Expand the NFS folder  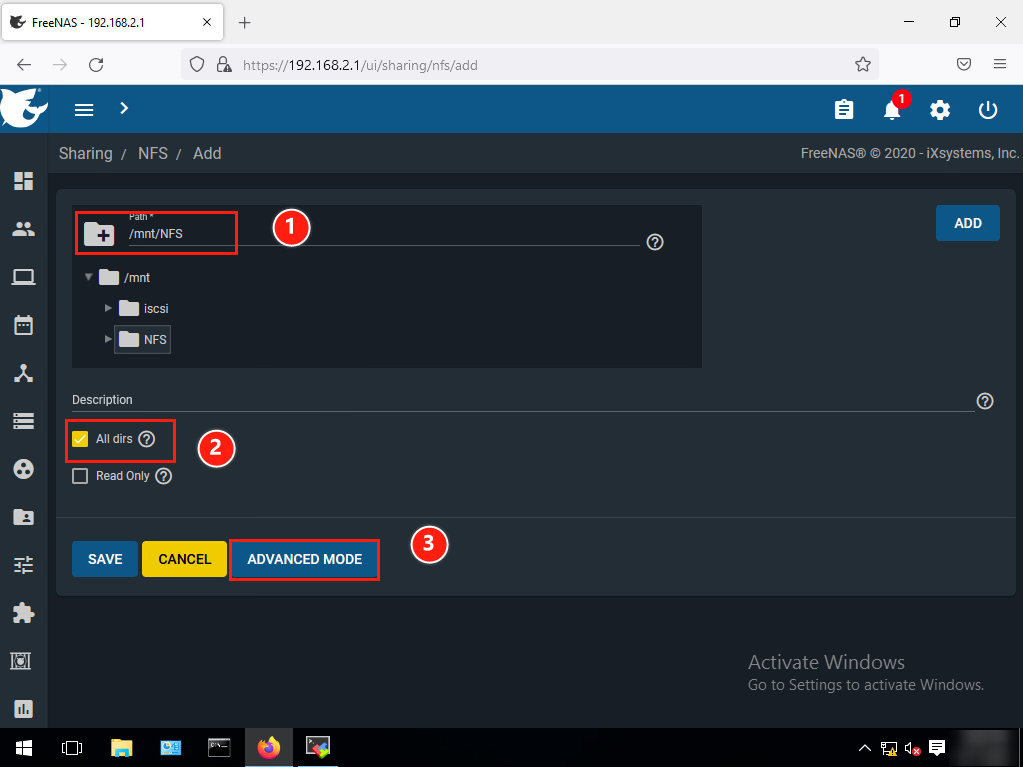108,339
